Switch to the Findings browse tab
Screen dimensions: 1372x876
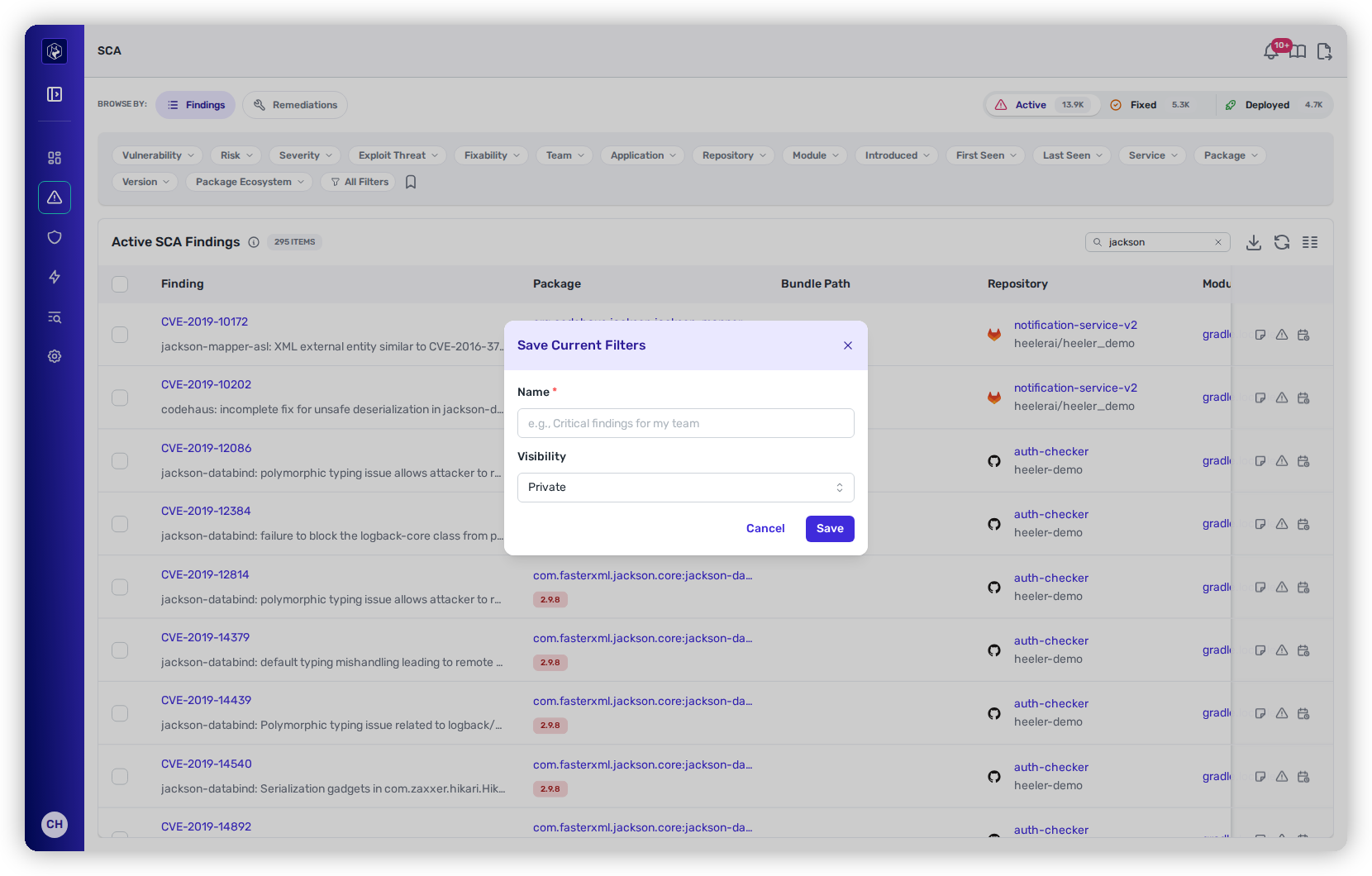click(x=196, y=105)
